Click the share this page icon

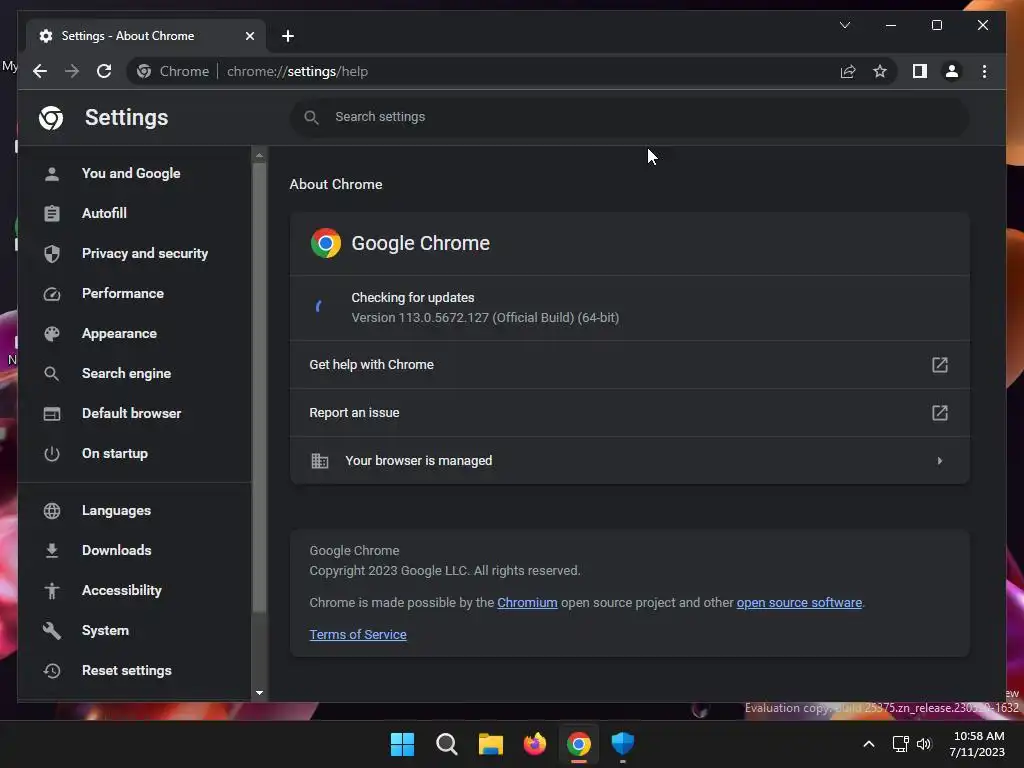point(848,71)
